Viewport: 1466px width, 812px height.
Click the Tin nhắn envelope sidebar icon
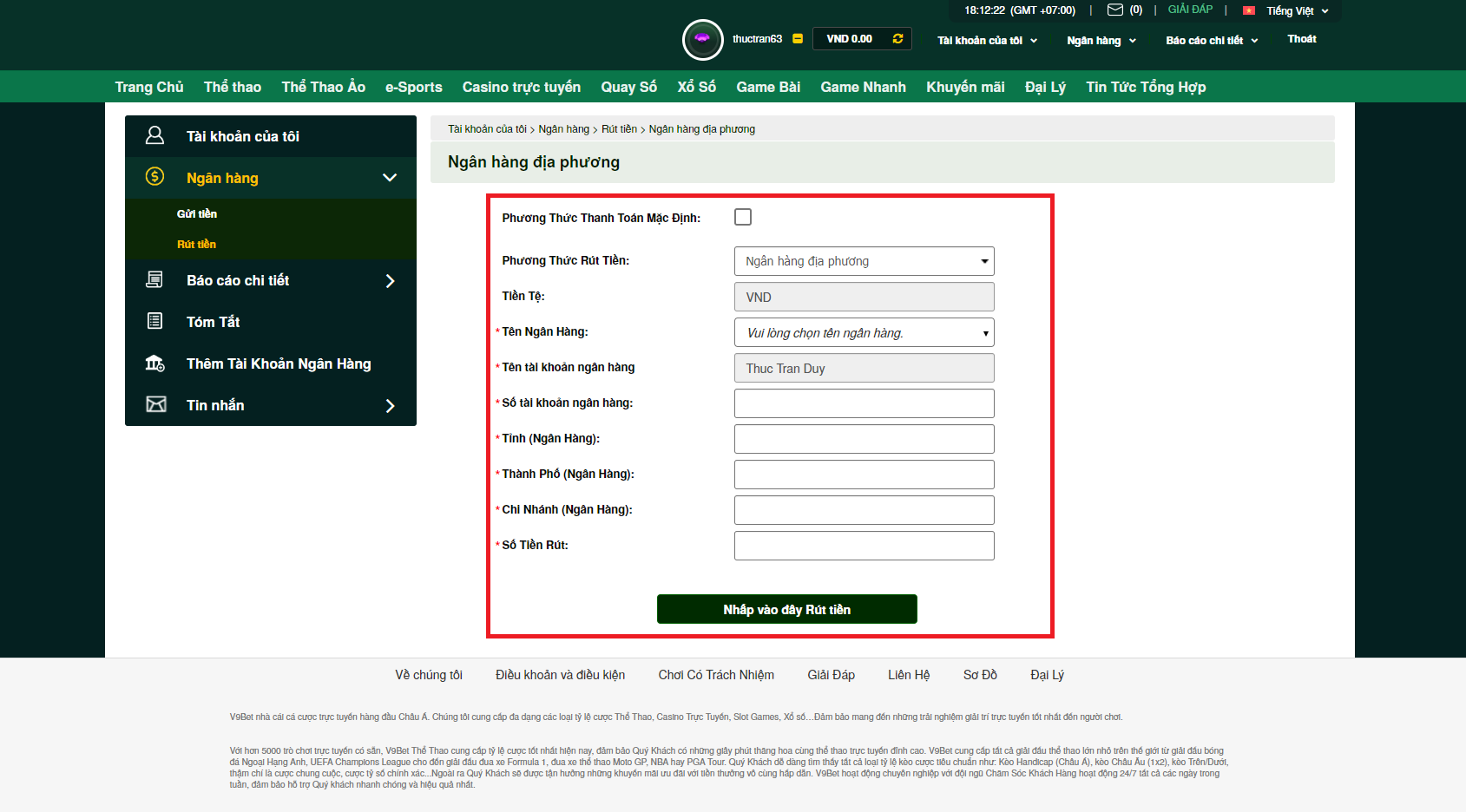tap(155, 404)
